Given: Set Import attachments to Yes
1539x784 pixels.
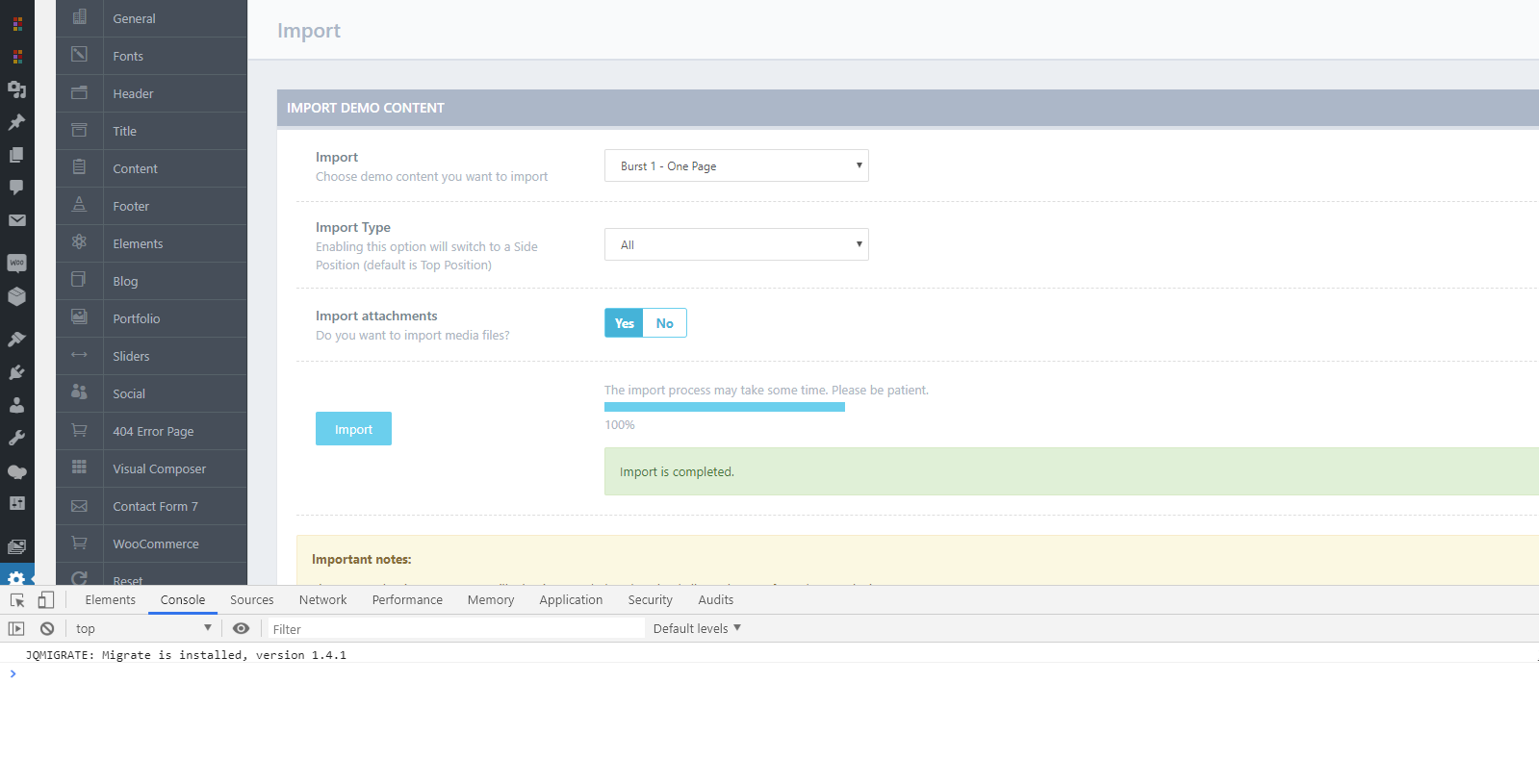Looking at the screenshot, I should tap(624, 323).
